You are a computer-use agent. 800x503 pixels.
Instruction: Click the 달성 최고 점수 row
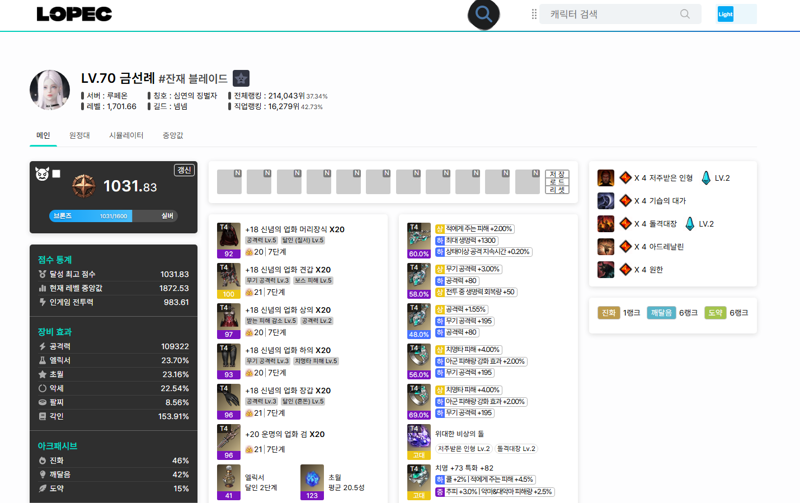(x=113, y=274)
